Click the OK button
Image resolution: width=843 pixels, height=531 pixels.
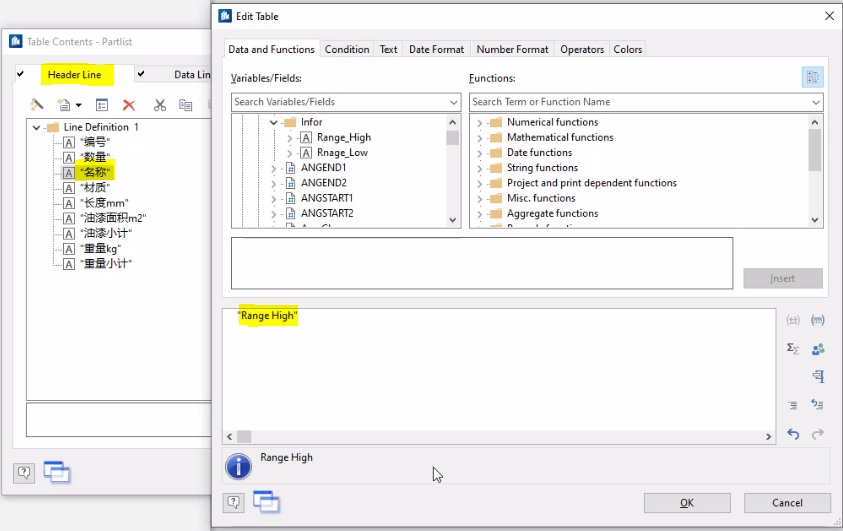click(687, 503)
